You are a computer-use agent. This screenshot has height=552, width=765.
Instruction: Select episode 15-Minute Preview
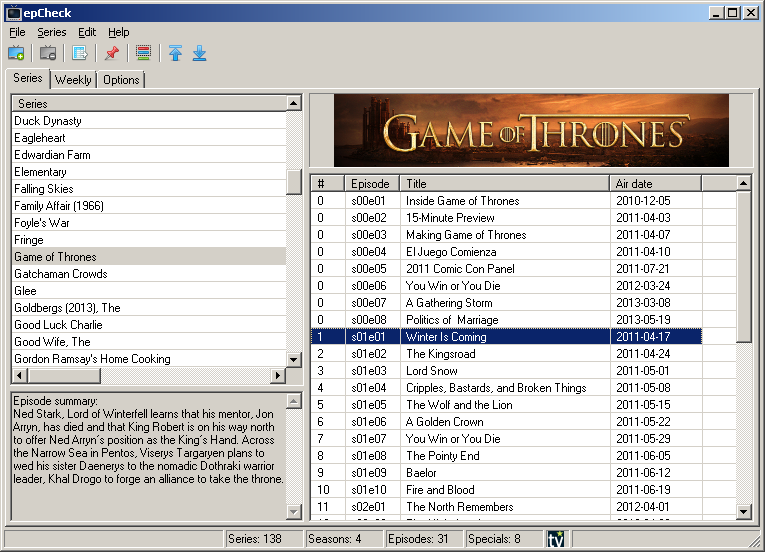point(506,218)
